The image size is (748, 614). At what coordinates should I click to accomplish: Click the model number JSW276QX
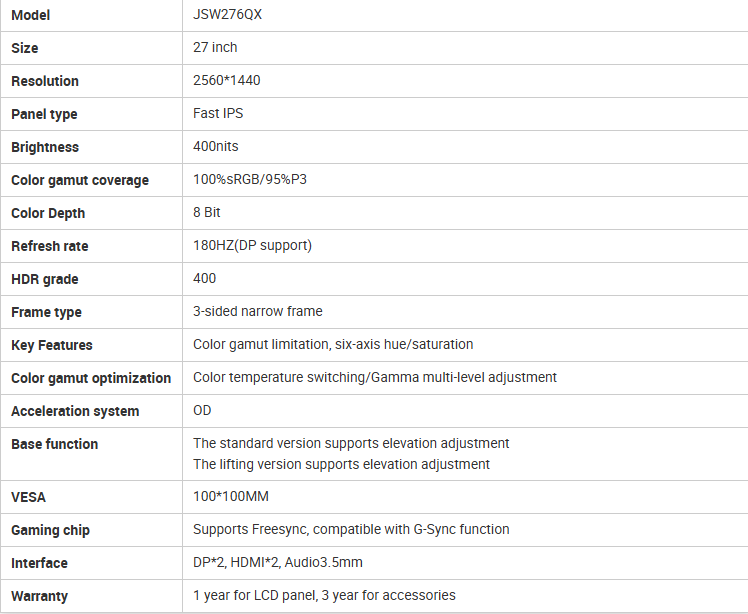(x=226, y=15)
